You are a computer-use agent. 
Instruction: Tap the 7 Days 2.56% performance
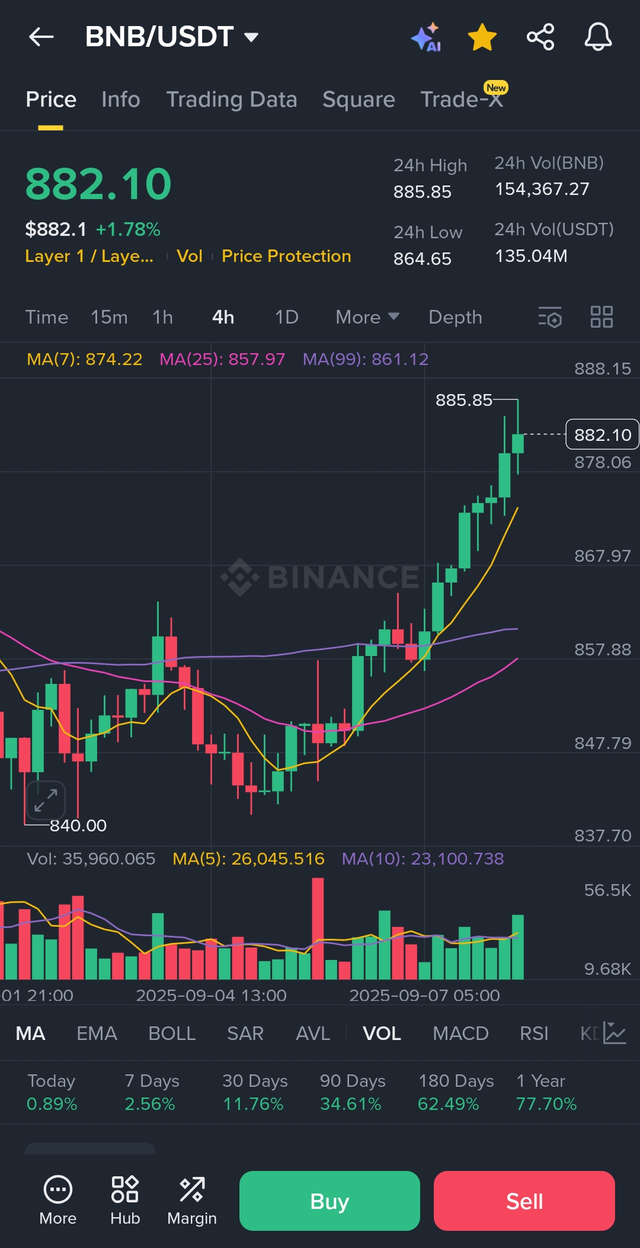click(x=150, y=1092)
